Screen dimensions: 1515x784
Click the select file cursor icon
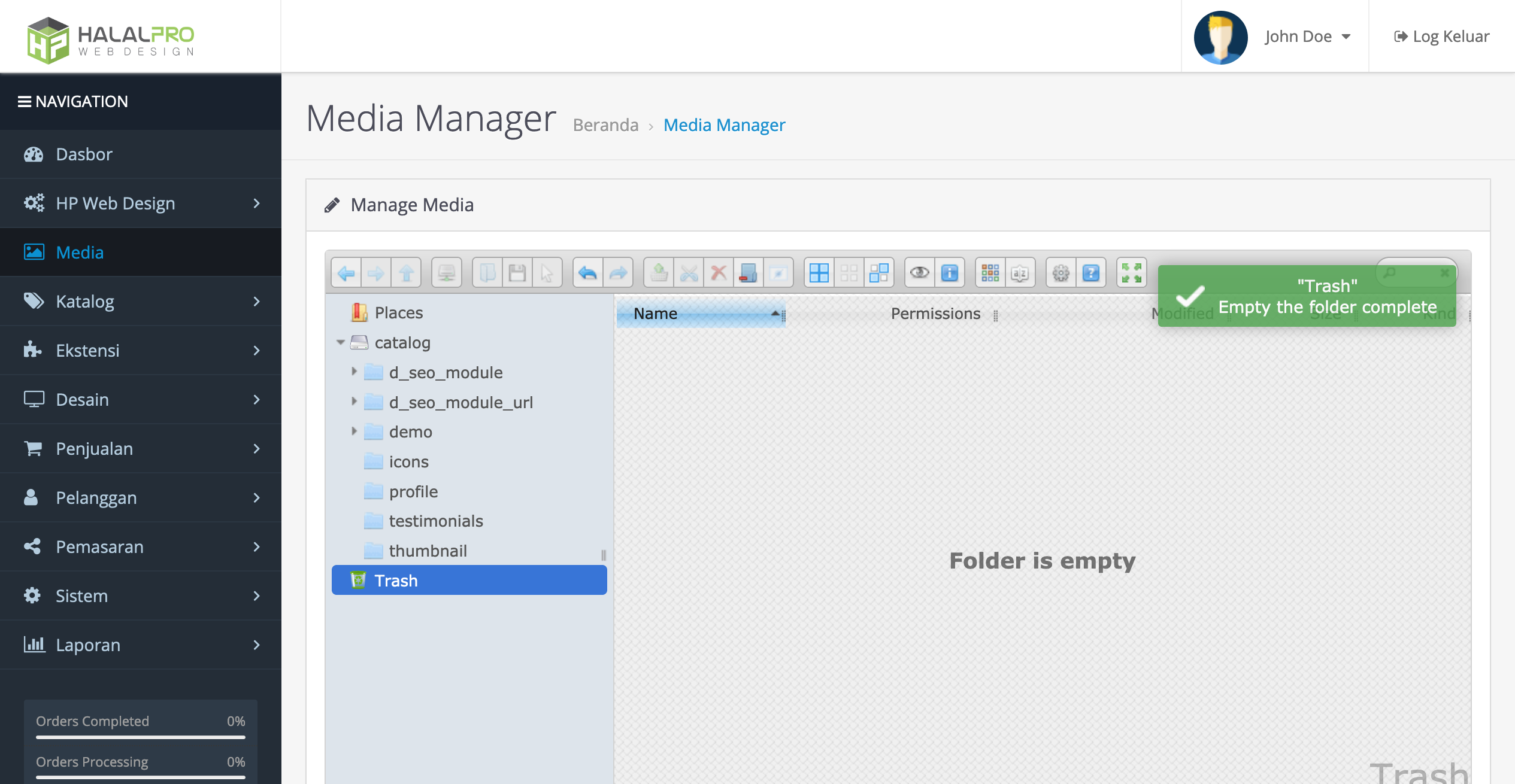click(x=547, y=273)
